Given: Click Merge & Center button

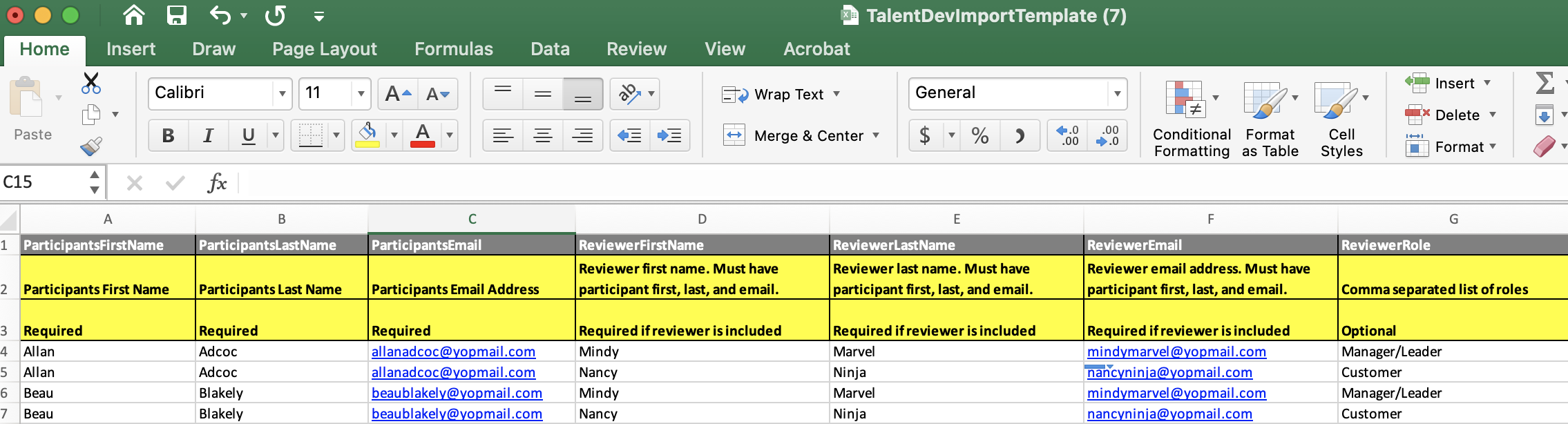Looking at the screenshot, I should pos(793,135).
